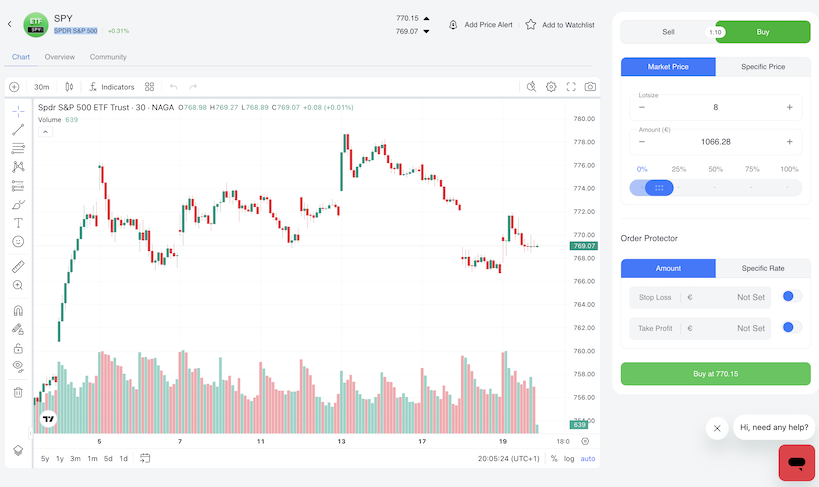Select the Fibonacci retracement tool
The width and height of the screenshot is (819, 487).
(18, 148)
